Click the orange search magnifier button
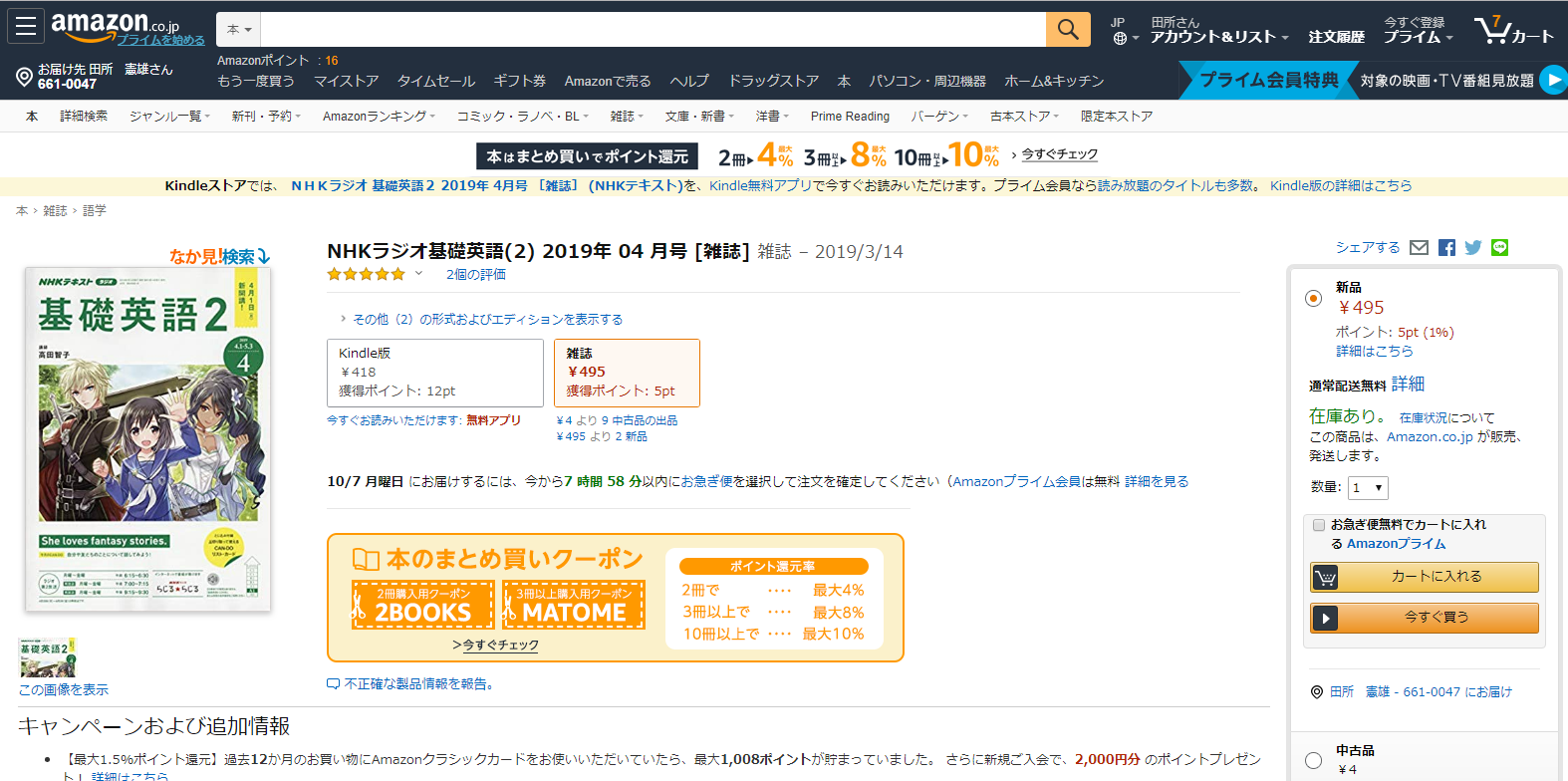This screenshot has height=781, width=1568. pos(1068,29)
